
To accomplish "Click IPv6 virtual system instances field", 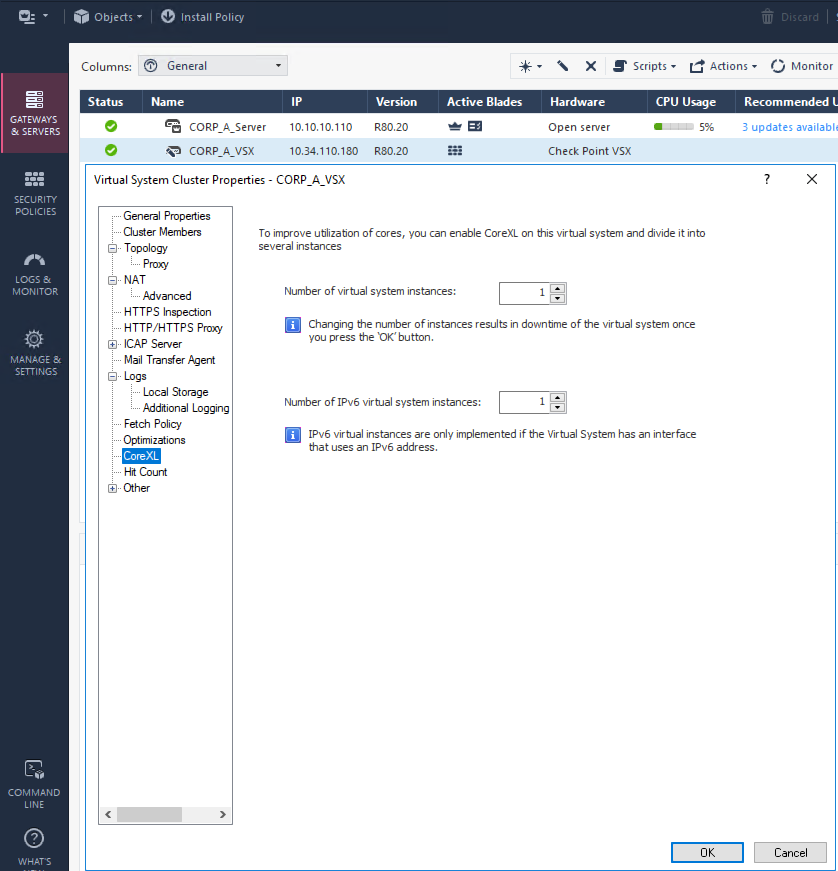I will tap(524, 402).
